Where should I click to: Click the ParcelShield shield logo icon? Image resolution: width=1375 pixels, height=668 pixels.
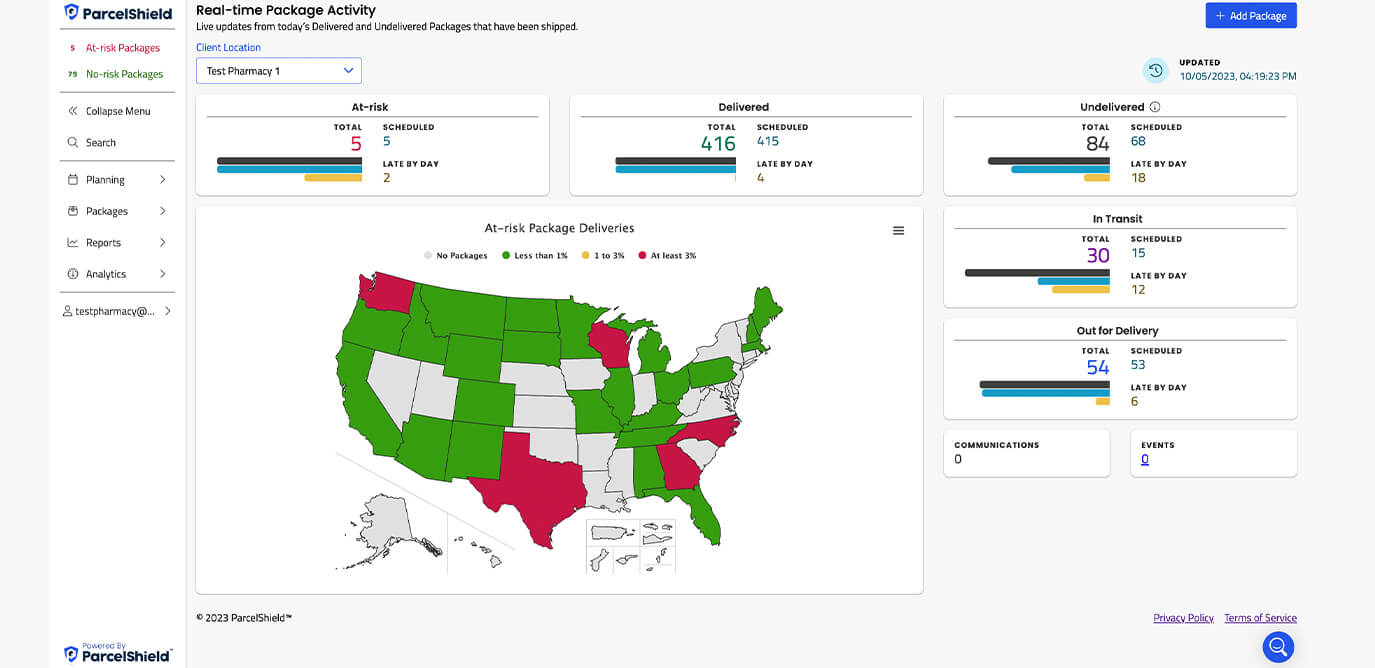(x=71, y=13)
